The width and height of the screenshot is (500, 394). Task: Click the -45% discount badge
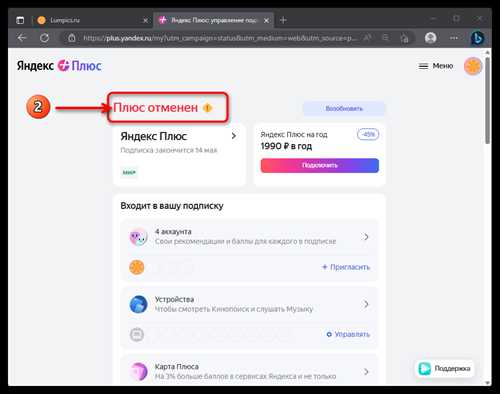point(368,135)
